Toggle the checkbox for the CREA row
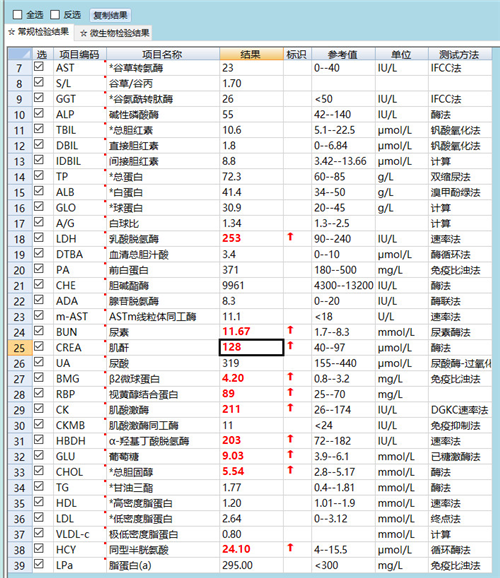 tap(39, 347)
